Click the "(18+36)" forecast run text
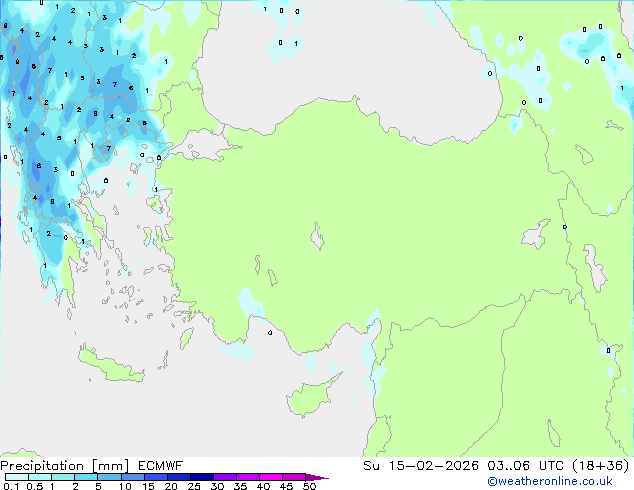Viewport: 634px width, 490px height. pos(601,466)
